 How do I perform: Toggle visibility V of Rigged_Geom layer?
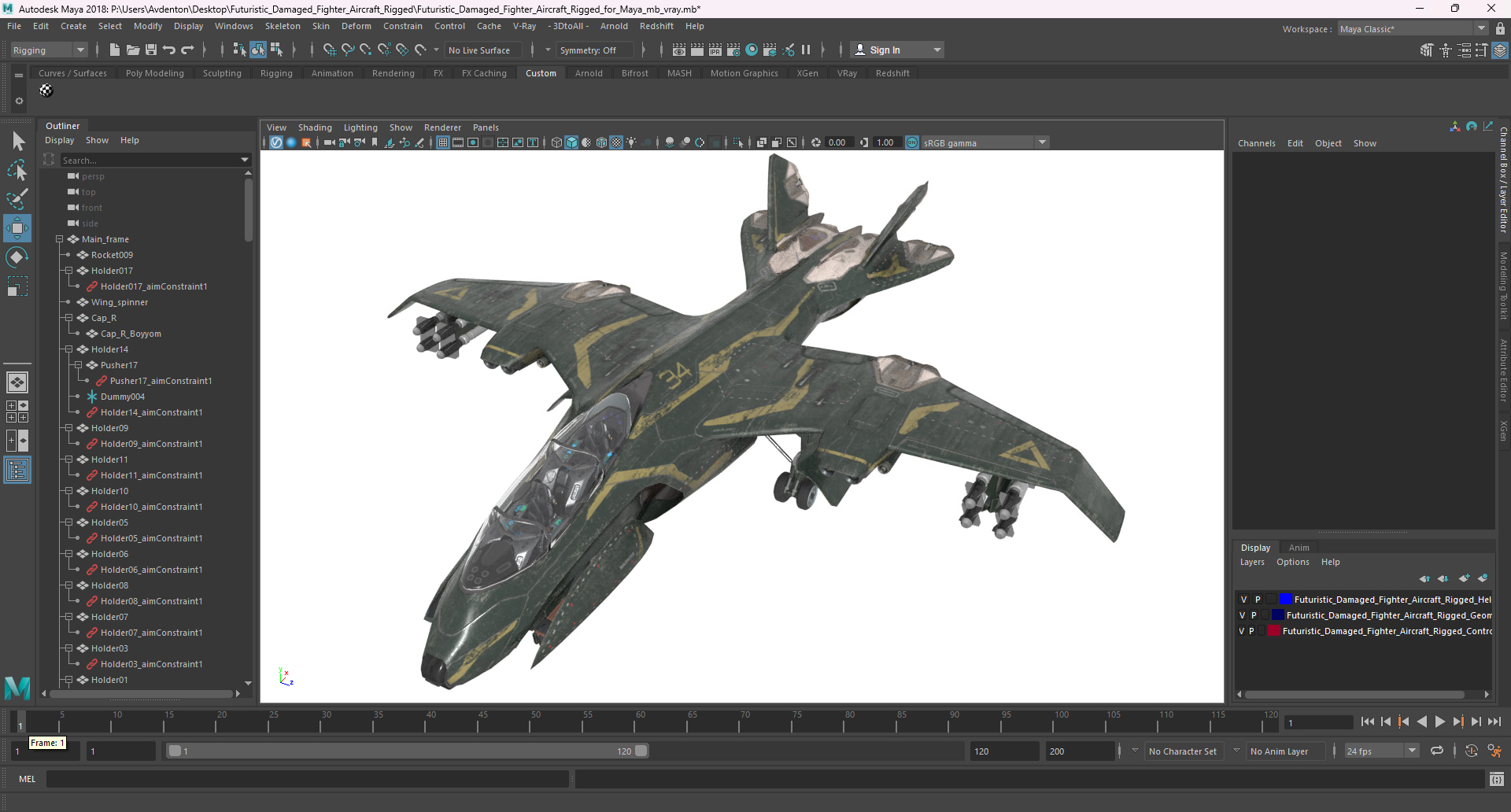(x=1242, y=615)
